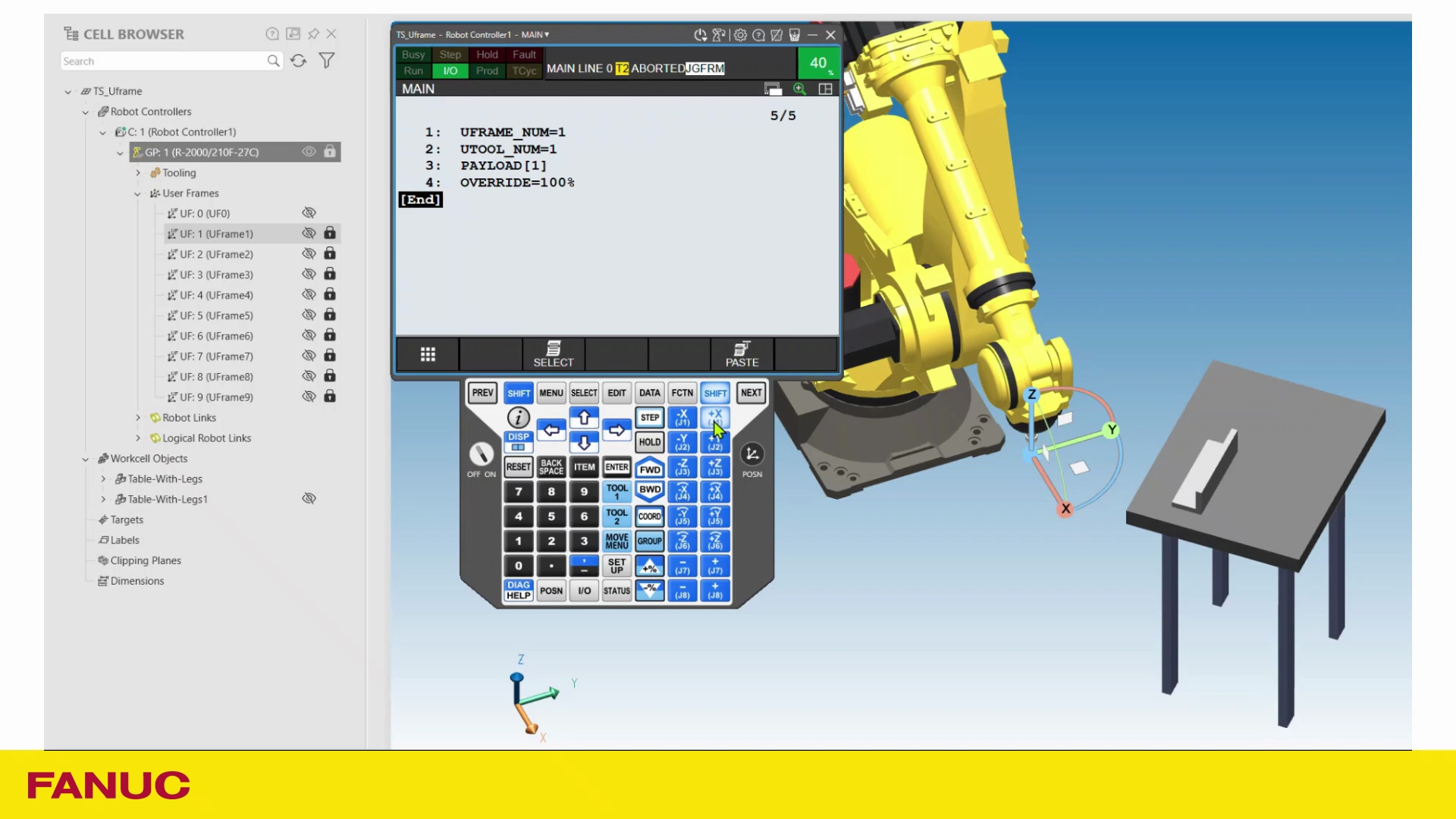Collapse the Workcell Objects node

86,459
